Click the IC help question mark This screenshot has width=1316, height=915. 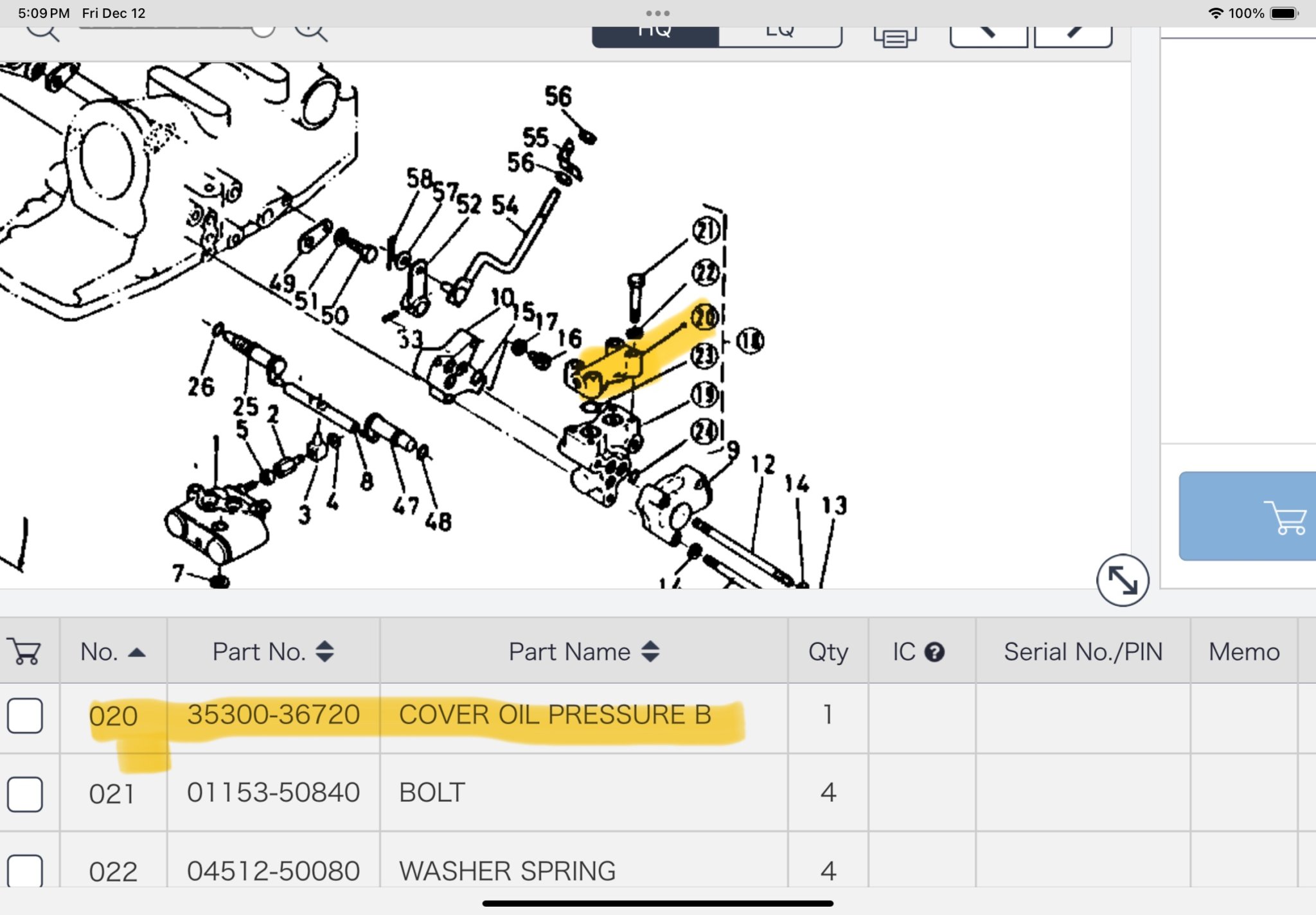pyautogui.click(x=934, y=652)
